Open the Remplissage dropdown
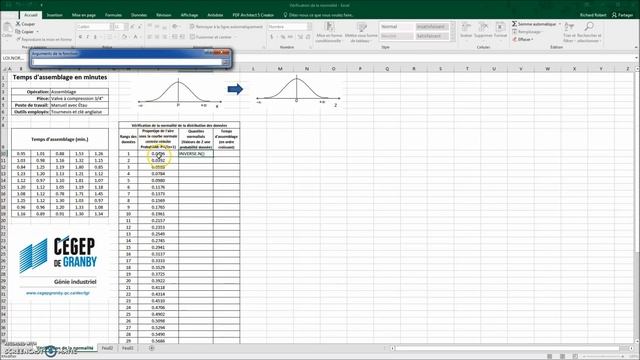 click(527, 32)
